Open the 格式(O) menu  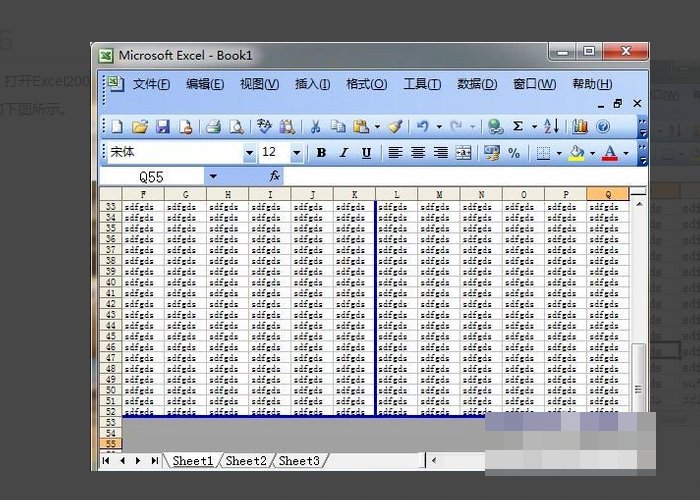point(366,84)
